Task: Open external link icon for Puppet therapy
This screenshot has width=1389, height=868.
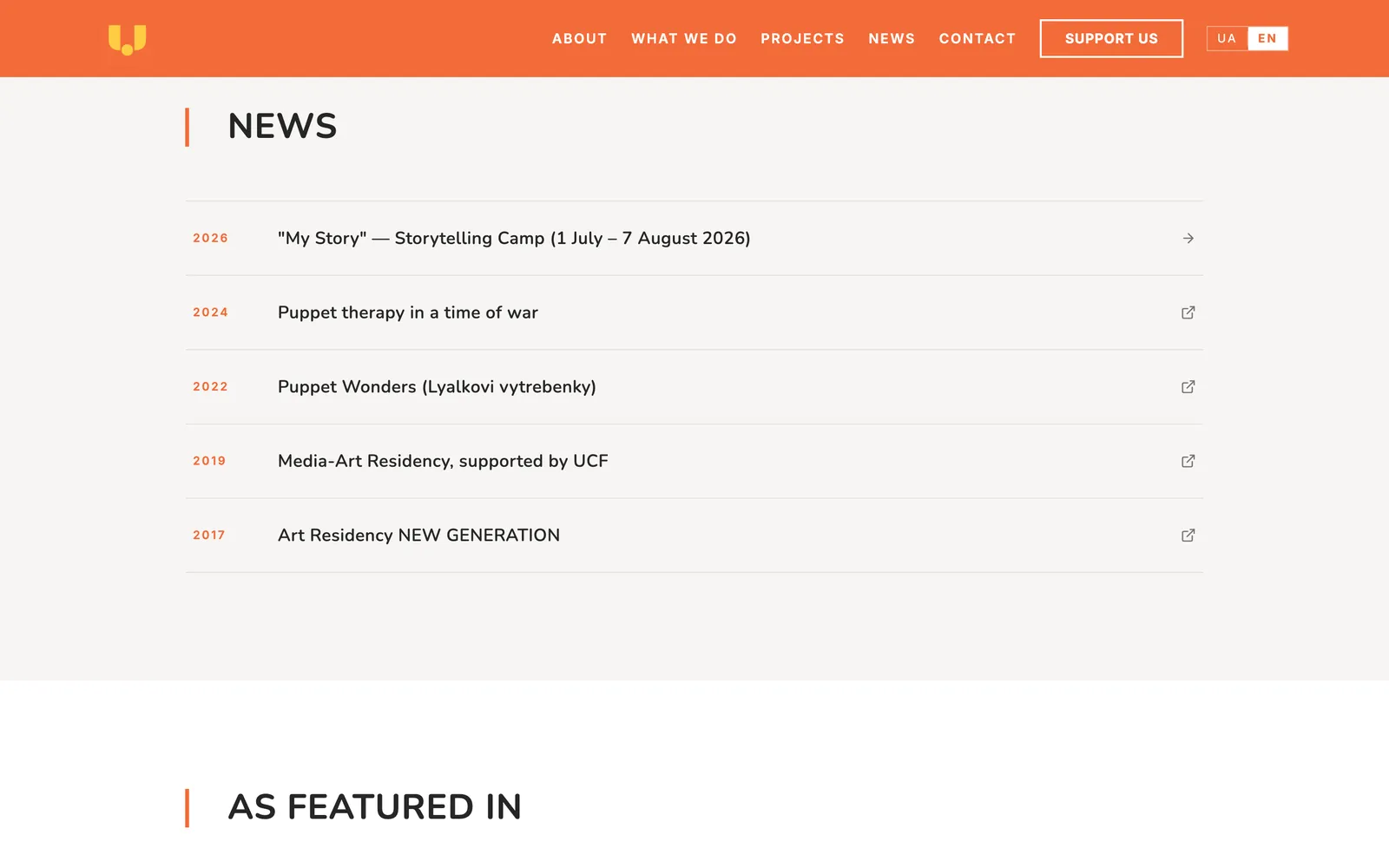Action: [1188, 312]
